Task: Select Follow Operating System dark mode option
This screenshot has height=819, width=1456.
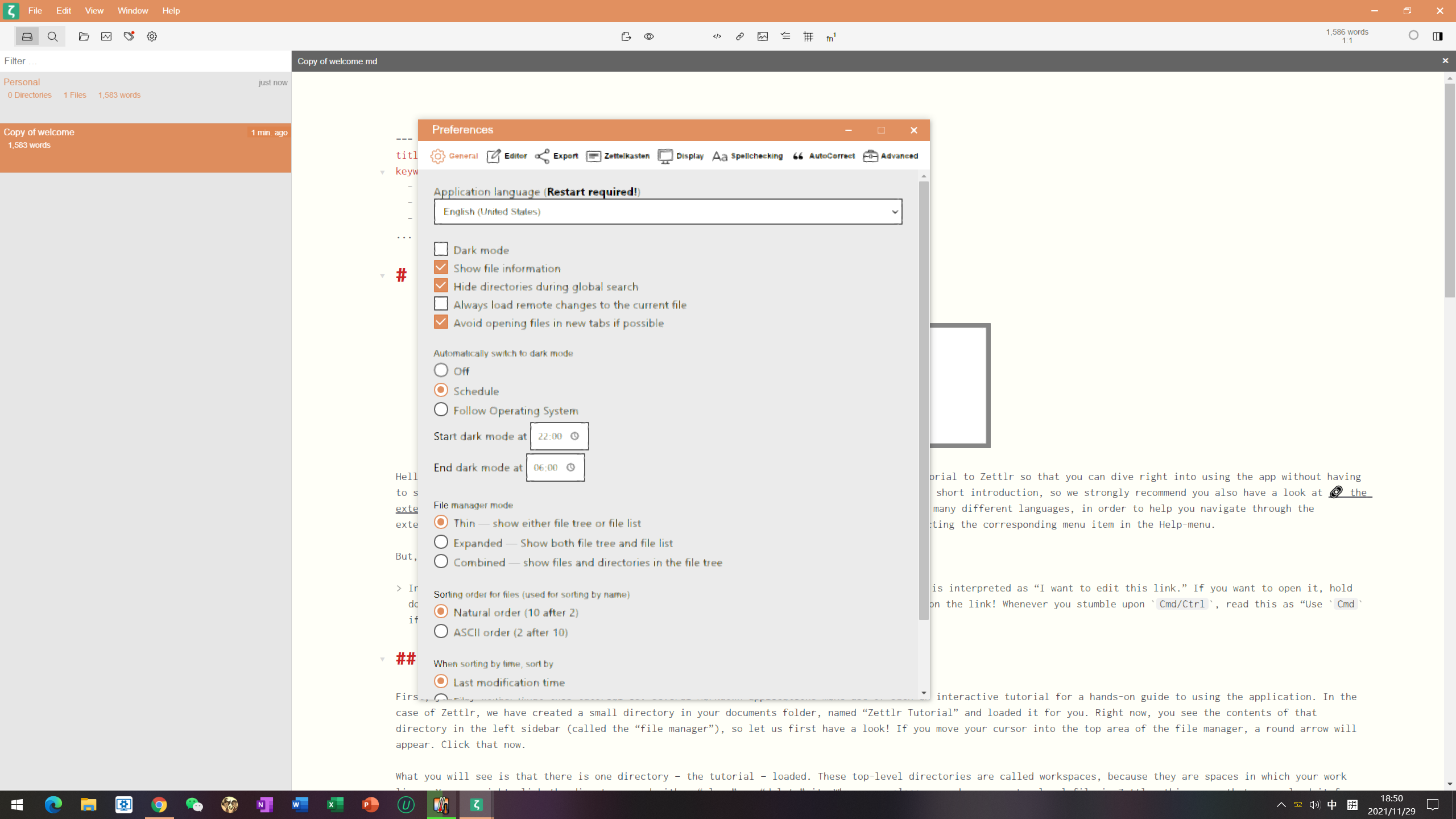Action: [x=441, y=409]
